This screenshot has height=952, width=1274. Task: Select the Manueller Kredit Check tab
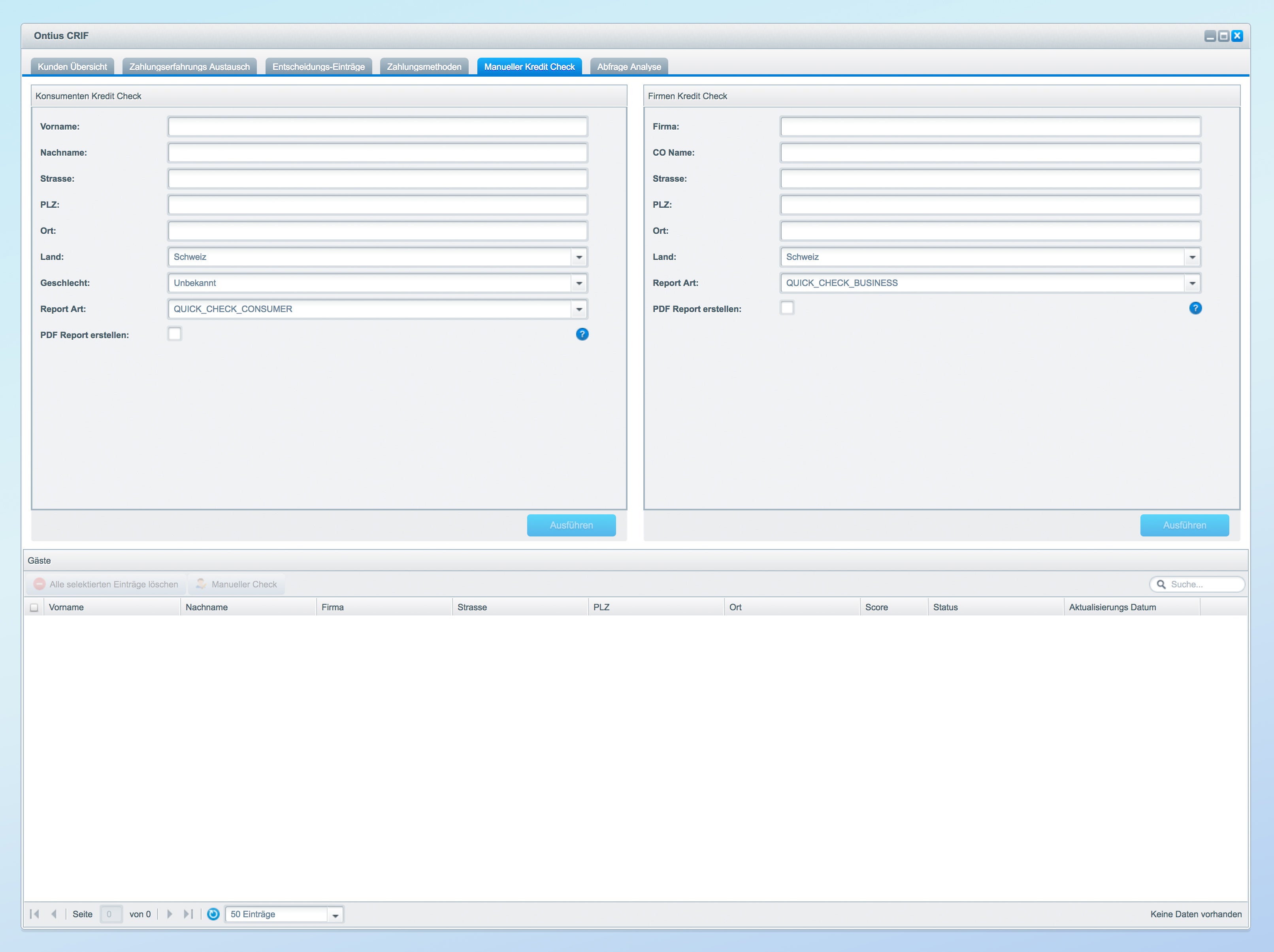[x=529, y=67]
